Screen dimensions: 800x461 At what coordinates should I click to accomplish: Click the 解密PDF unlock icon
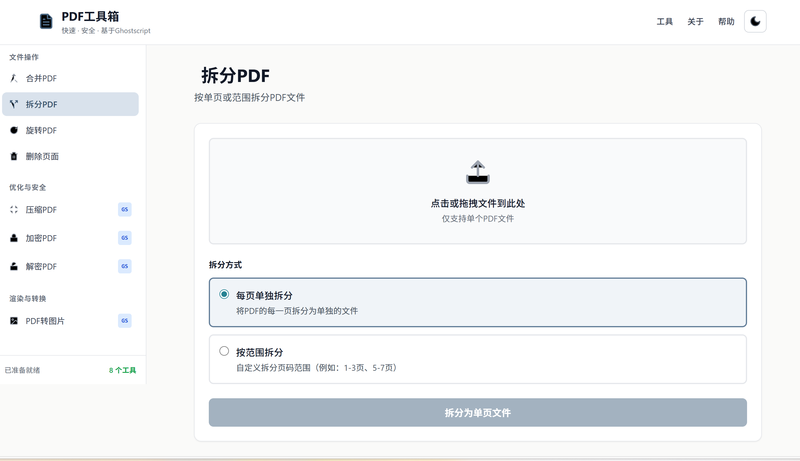coord(14,266)
